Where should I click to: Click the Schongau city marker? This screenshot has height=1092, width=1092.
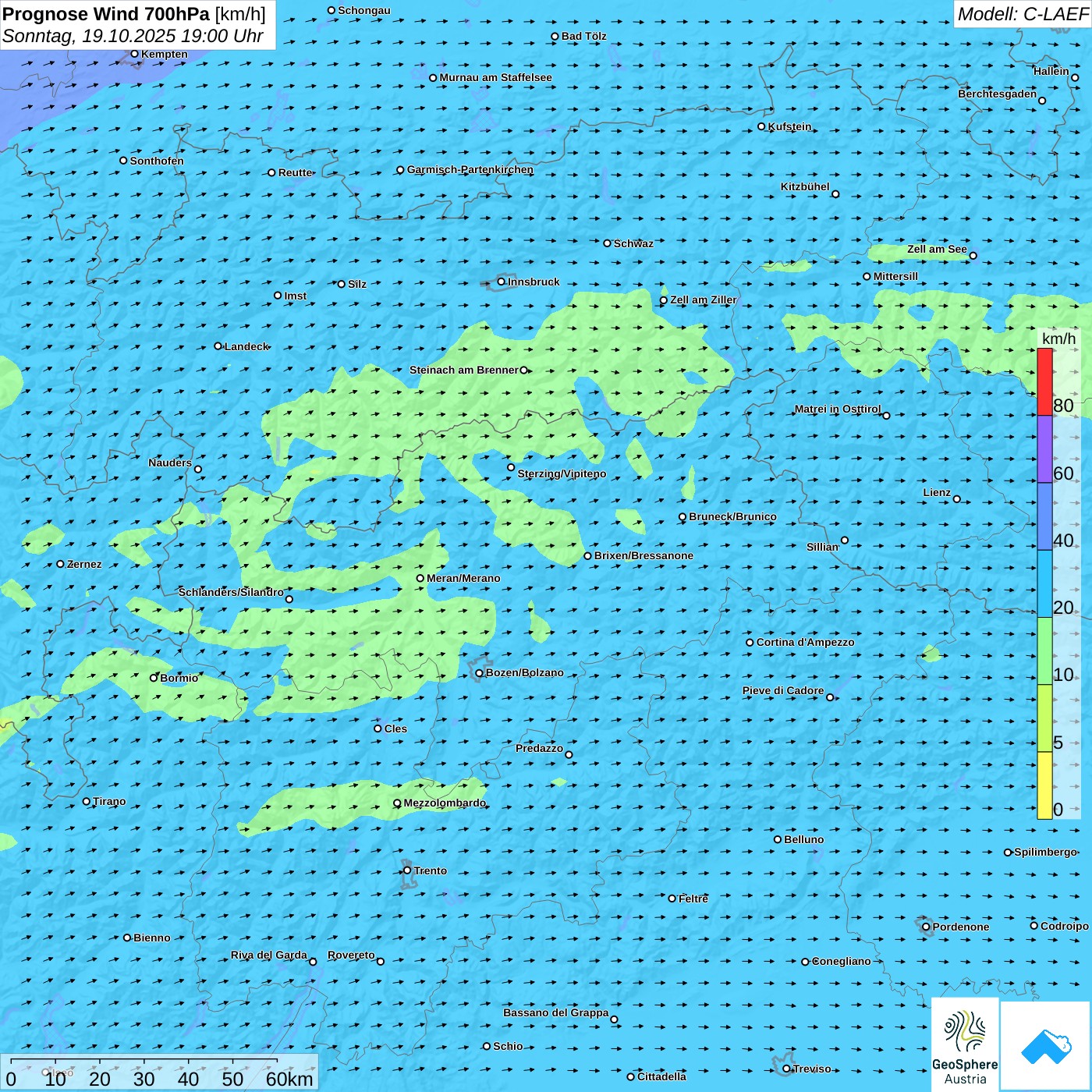point(331,10)
